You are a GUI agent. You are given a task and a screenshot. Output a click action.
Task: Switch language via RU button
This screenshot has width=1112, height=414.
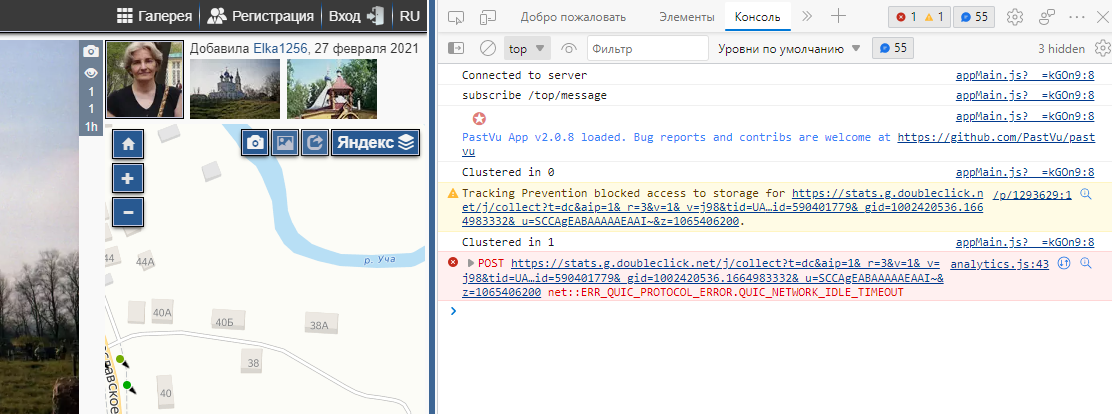409,16
